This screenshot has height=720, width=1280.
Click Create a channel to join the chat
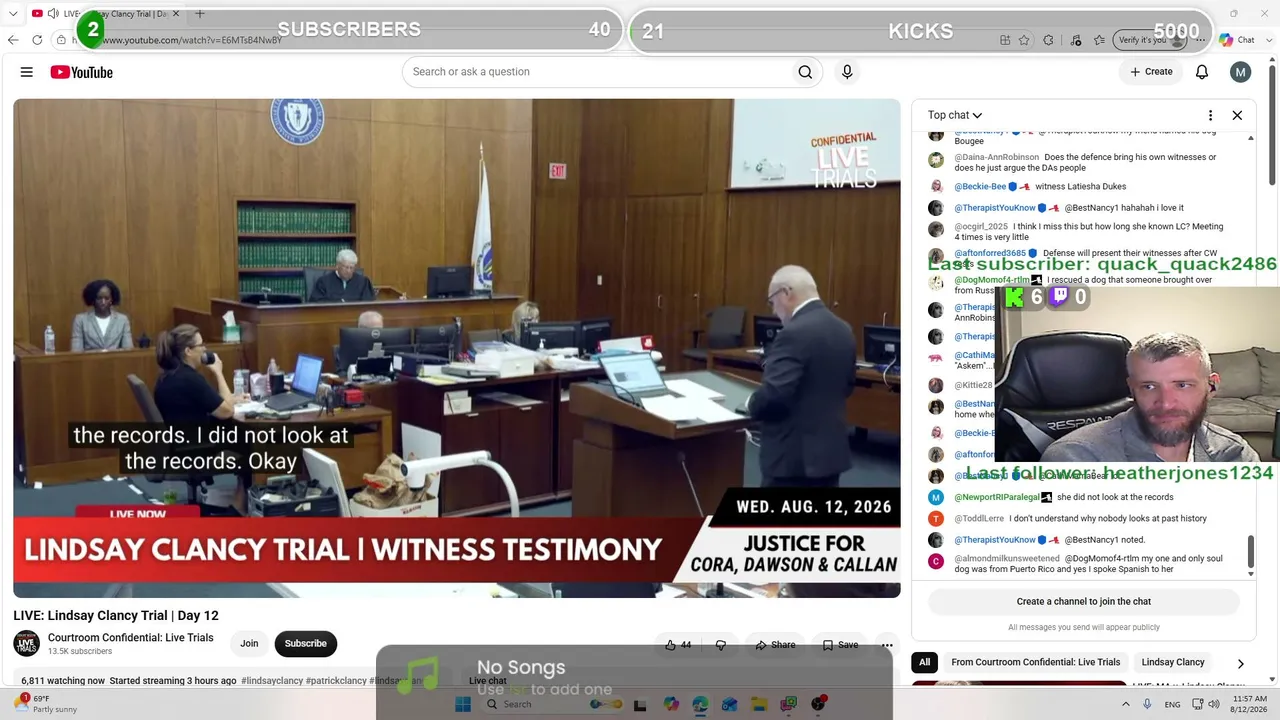[x=1084, y=601]
